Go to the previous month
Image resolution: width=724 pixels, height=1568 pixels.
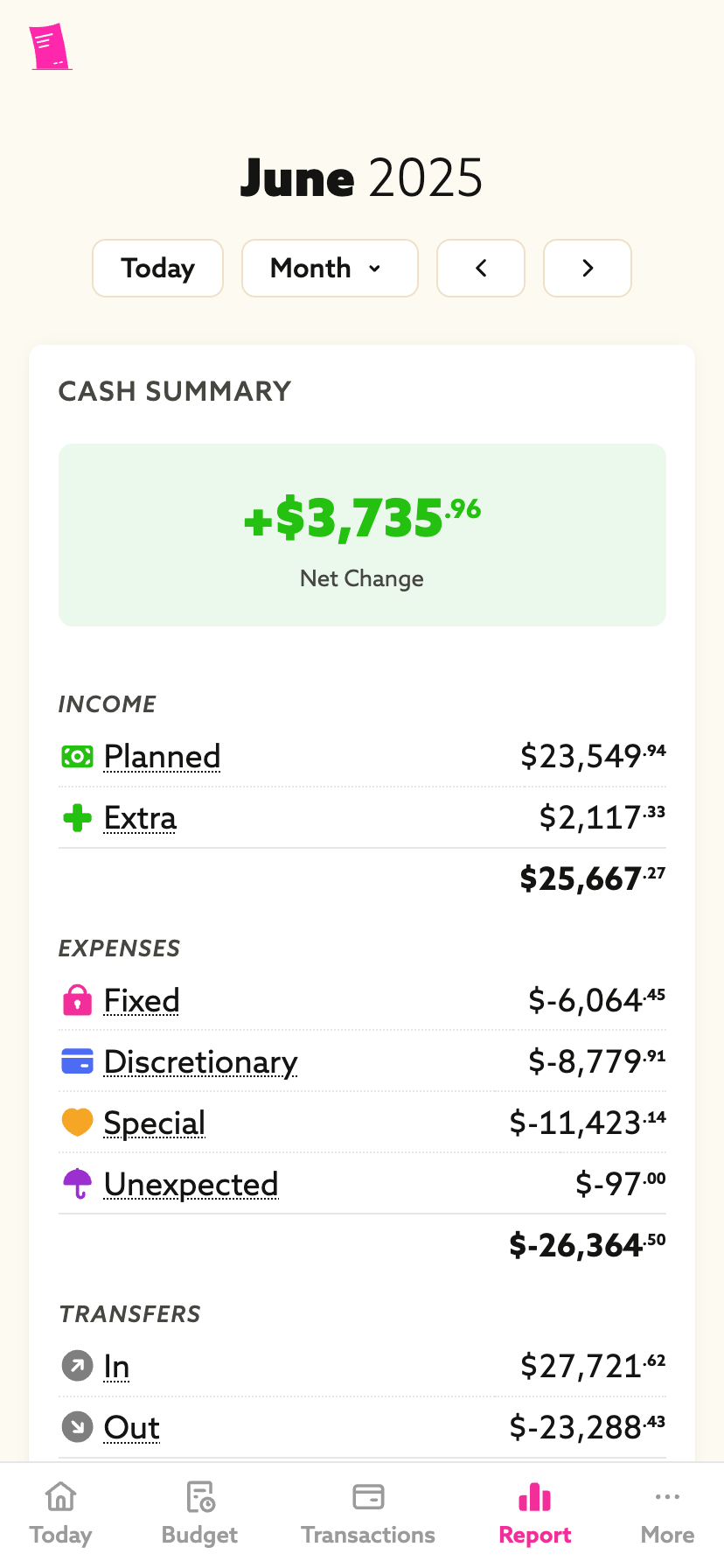(481, 269)
